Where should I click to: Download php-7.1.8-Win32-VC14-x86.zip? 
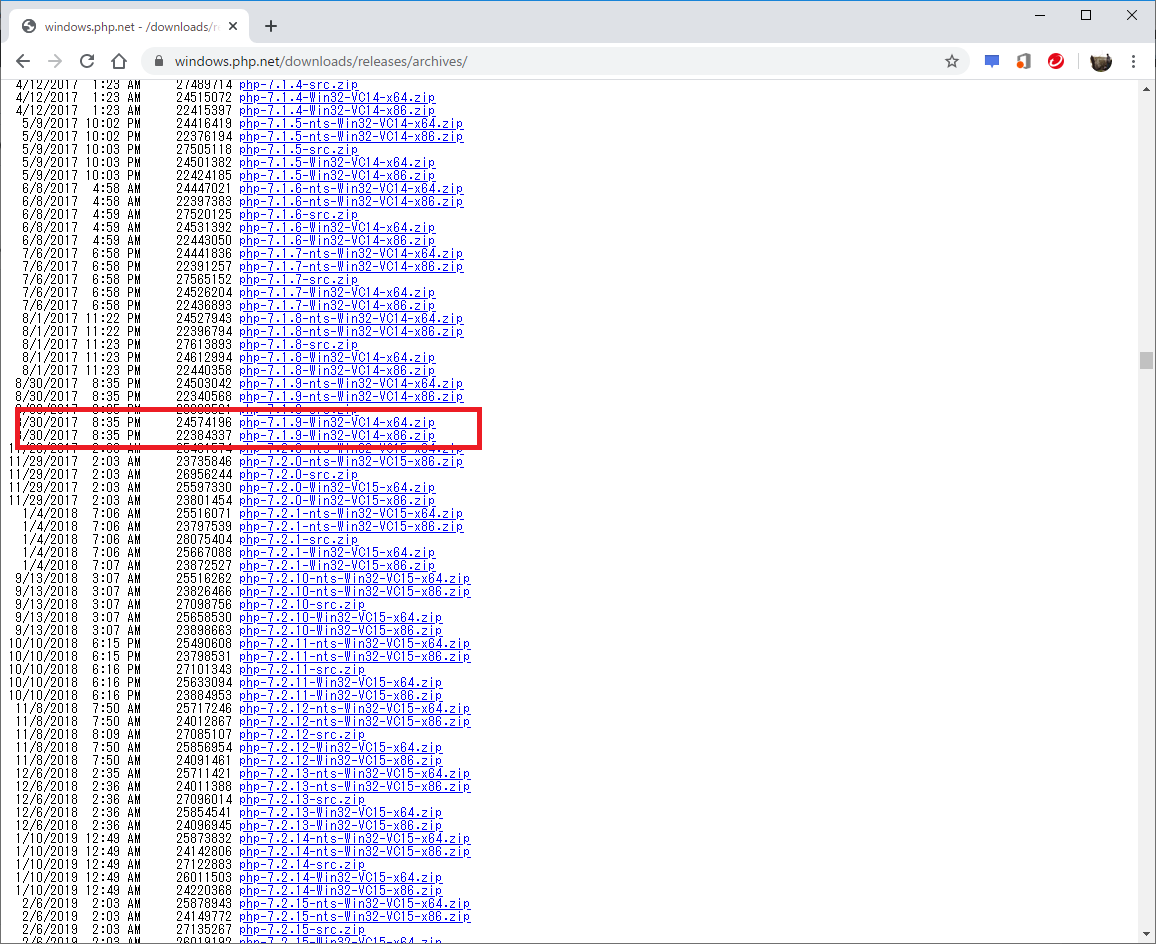(337, 371)
